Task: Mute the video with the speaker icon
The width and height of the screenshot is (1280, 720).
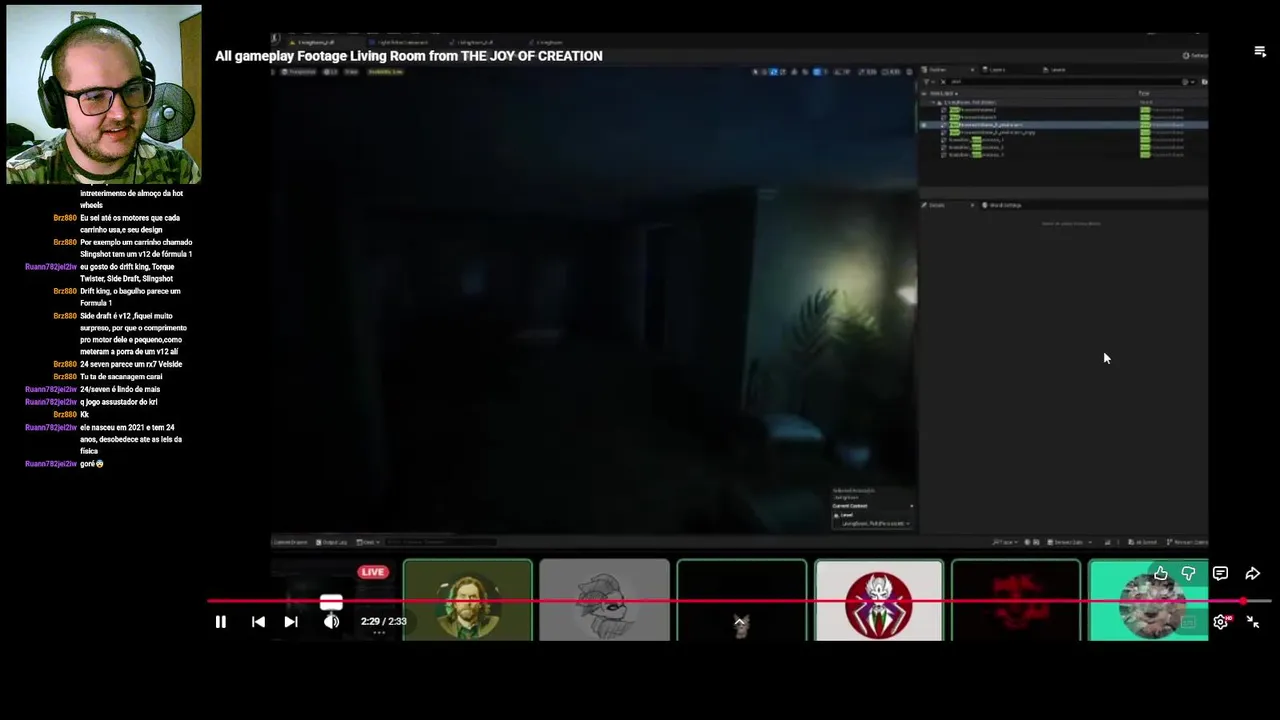Action: [x=331, y=622]
